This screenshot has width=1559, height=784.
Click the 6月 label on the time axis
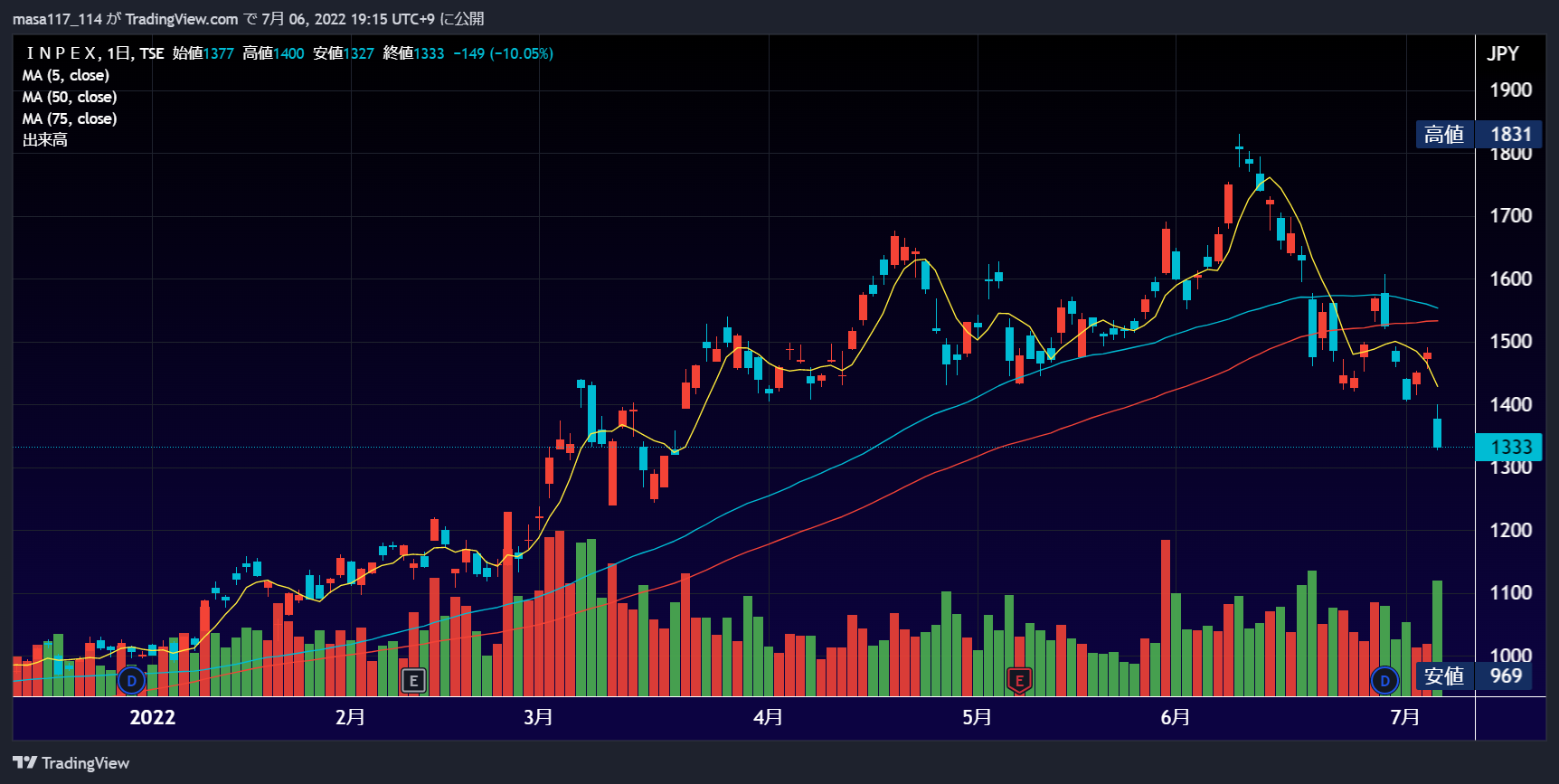click(1176, 718)
